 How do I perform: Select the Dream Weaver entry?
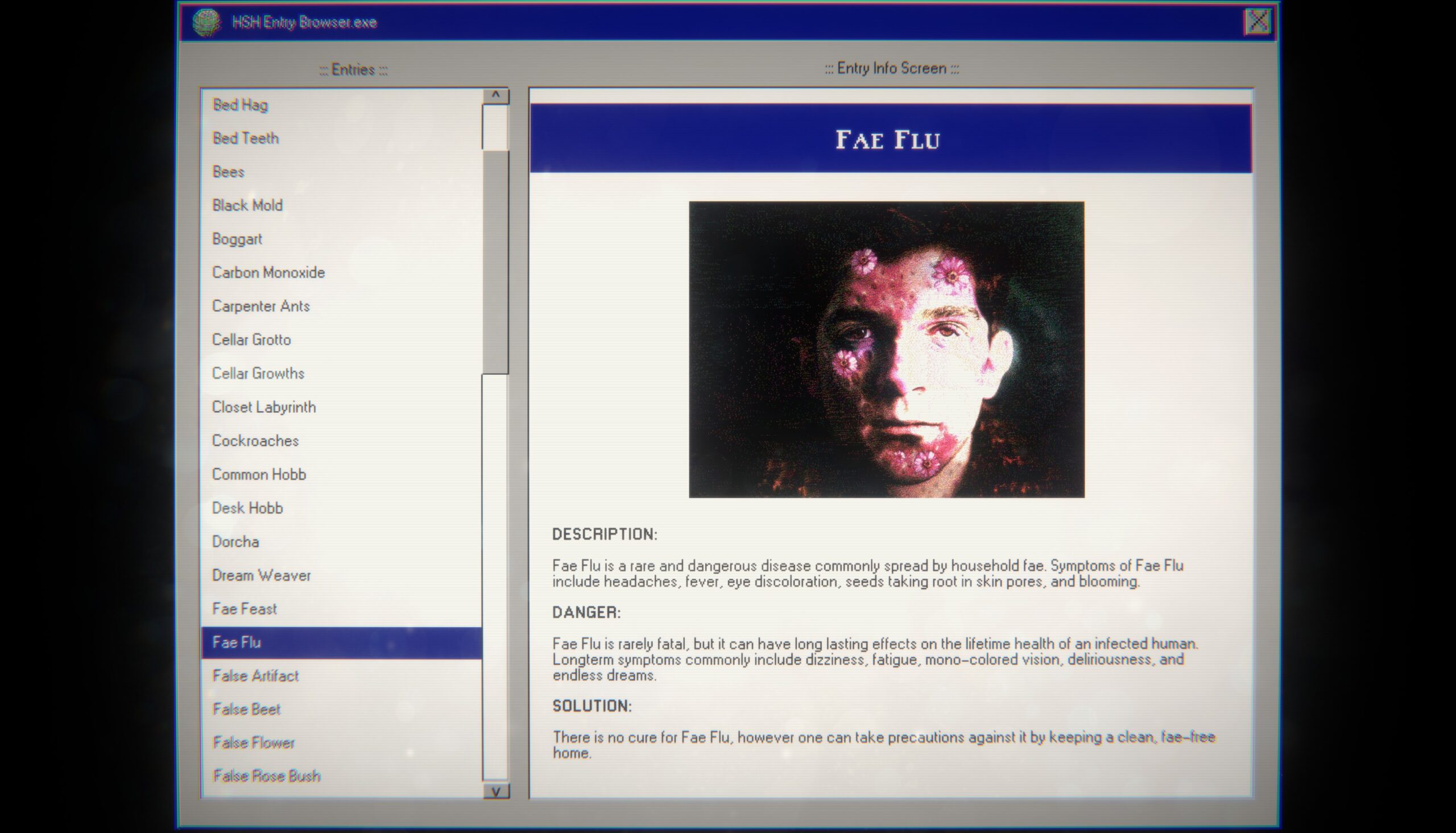(261, 575)
